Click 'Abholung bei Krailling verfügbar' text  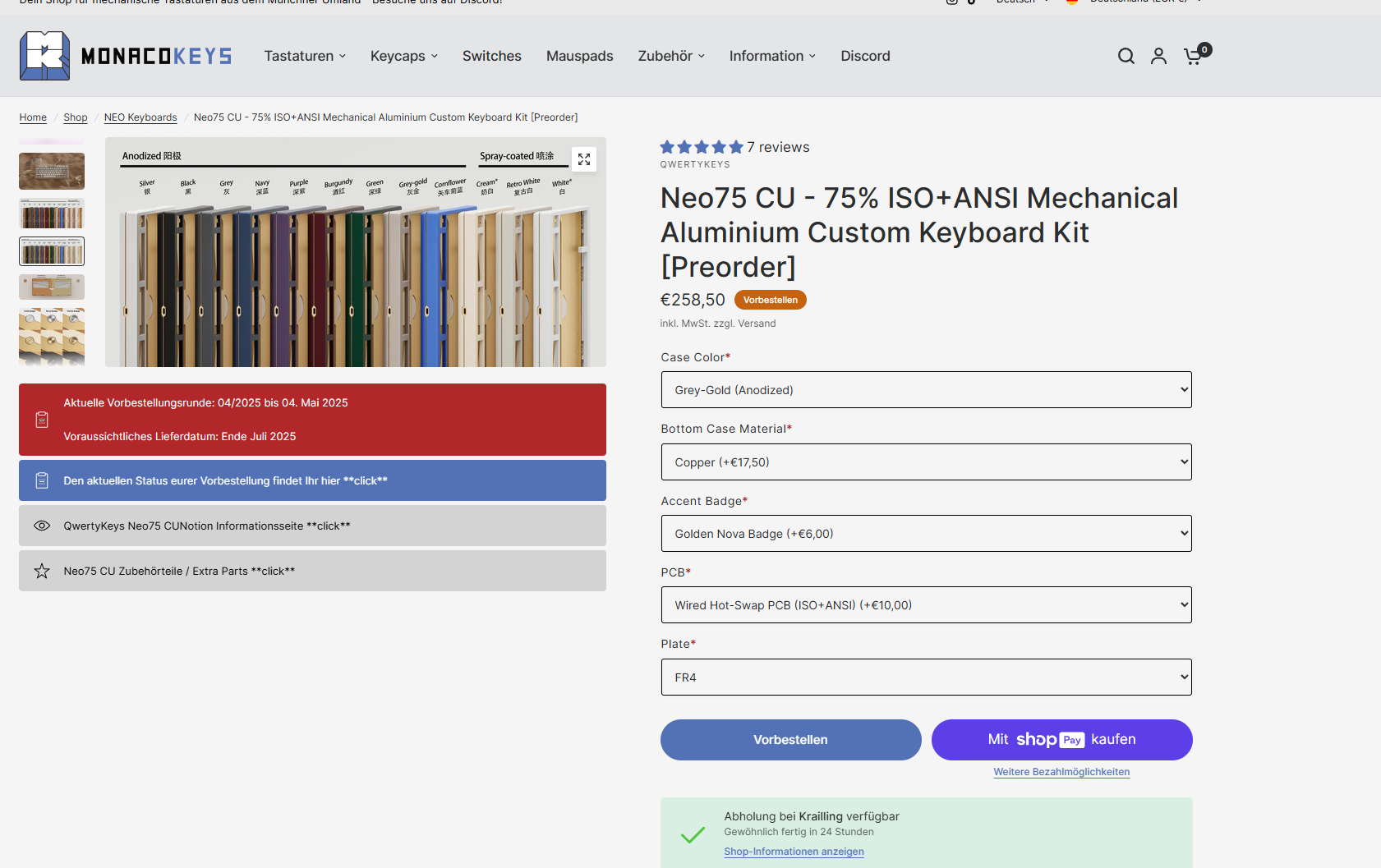tap(812, 816)
